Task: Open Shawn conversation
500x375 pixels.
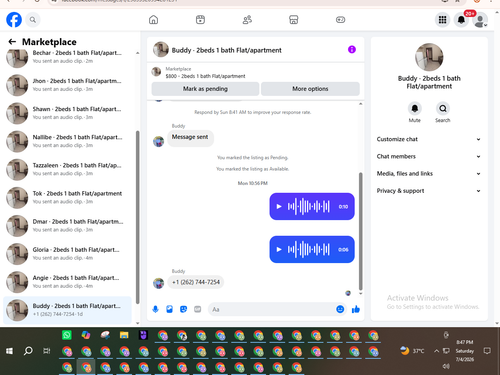Action: (68, 113)
